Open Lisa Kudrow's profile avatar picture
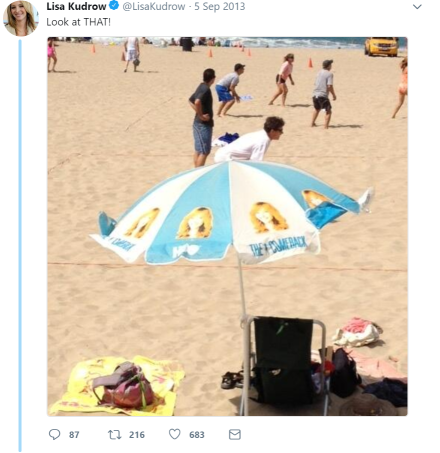Image resolution: width=440 pixels, height=453 pixels. click(x=21, y=18)
